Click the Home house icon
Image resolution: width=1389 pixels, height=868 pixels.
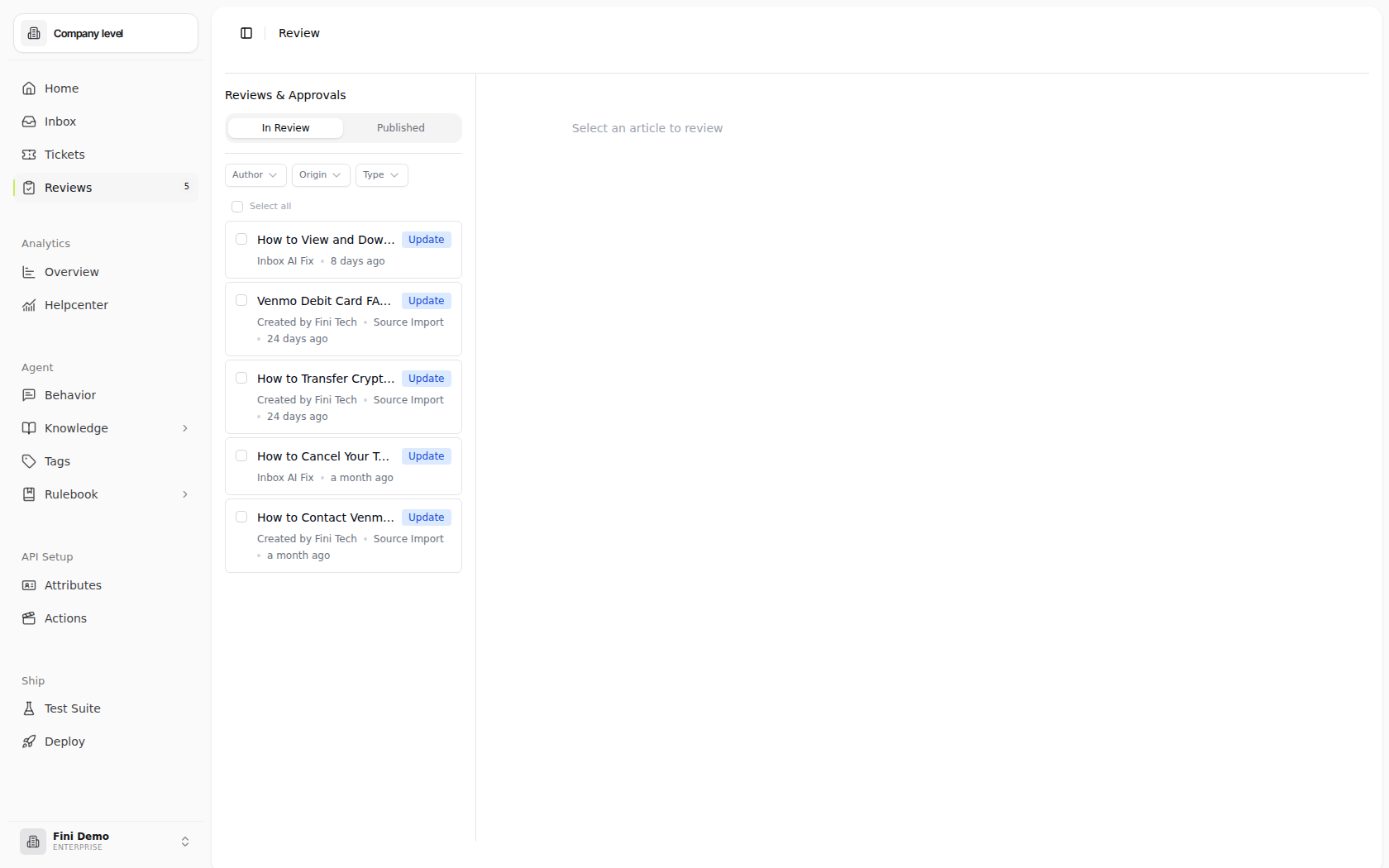(29, 88)
